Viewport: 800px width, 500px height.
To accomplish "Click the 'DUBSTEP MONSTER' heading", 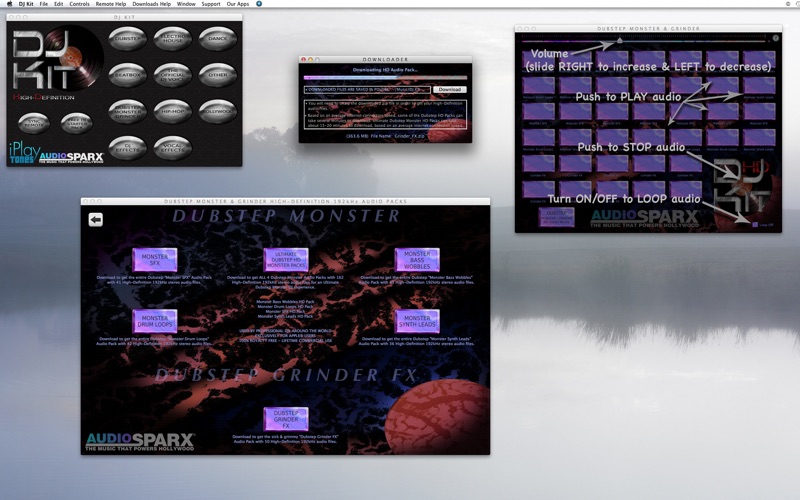I will tap(286, 216).
